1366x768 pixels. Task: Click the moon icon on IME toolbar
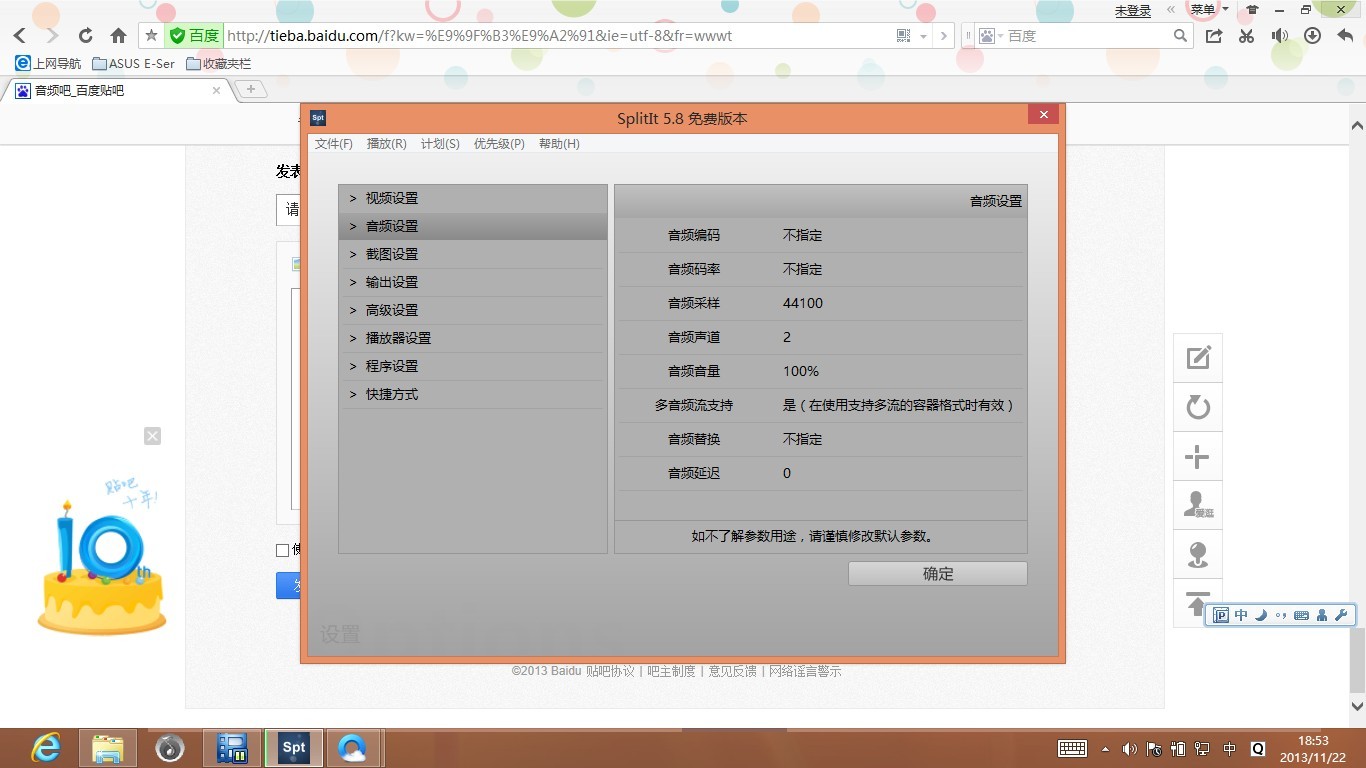pyautogui.click(x=1261, y=616)
